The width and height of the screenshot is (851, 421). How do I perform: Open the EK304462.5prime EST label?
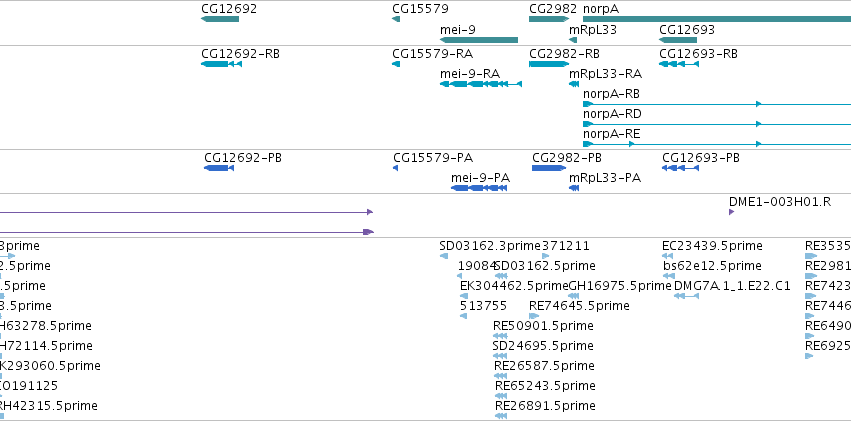(514, 286)
